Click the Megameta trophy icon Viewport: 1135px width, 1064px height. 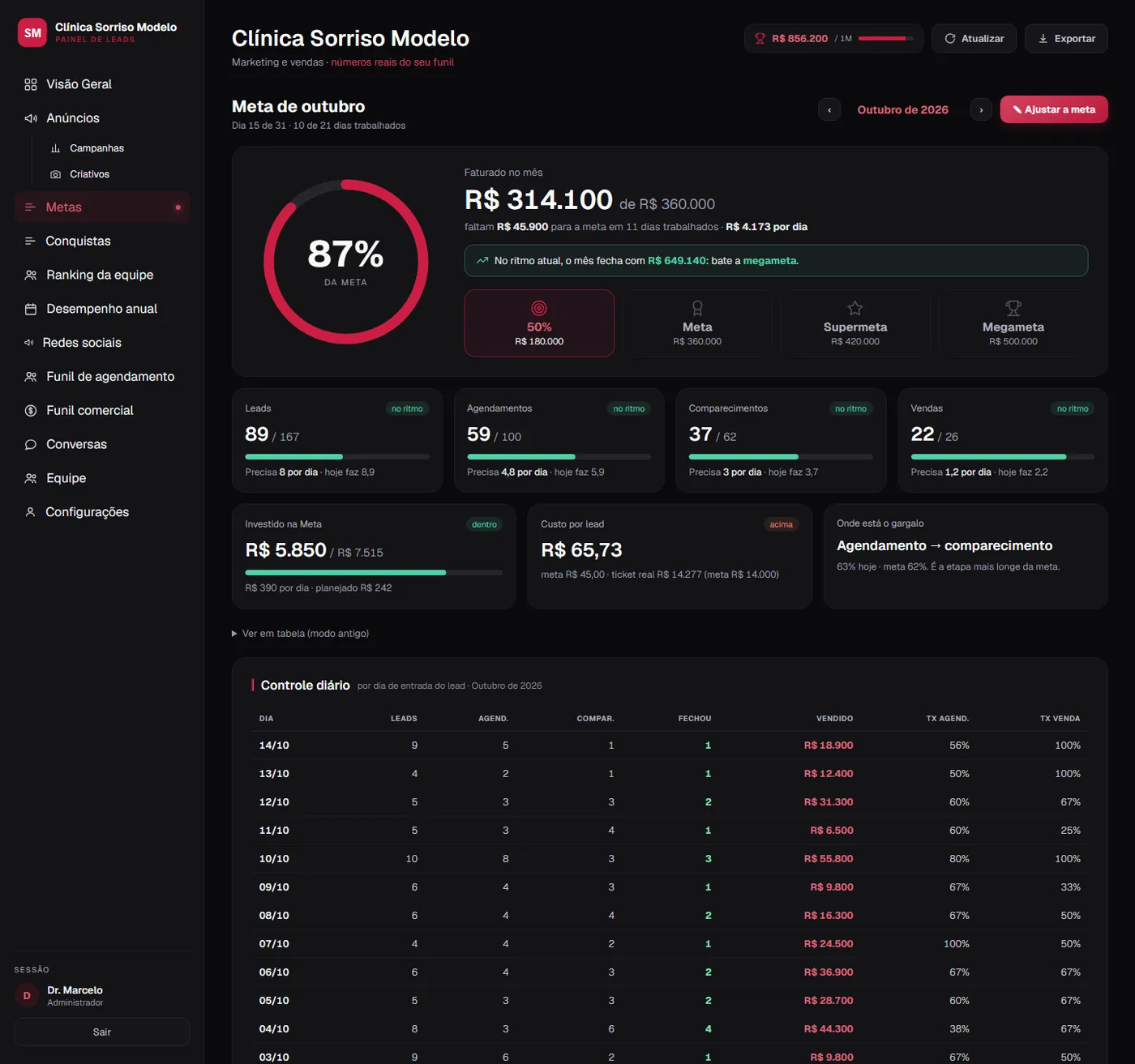pos(1013,308)
